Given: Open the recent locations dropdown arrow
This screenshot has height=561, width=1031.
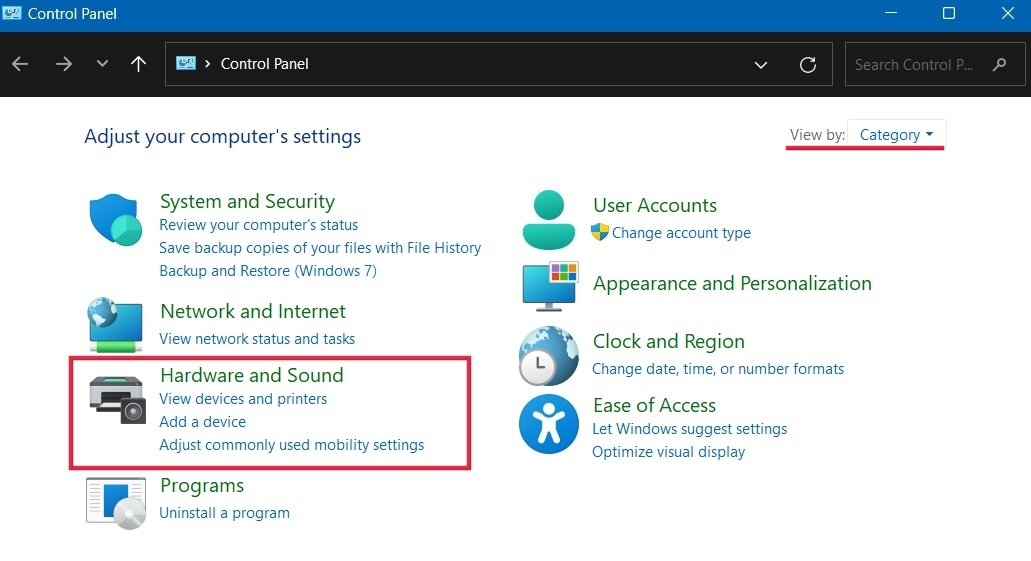Looking at the screenshot, I should [102, 64].
